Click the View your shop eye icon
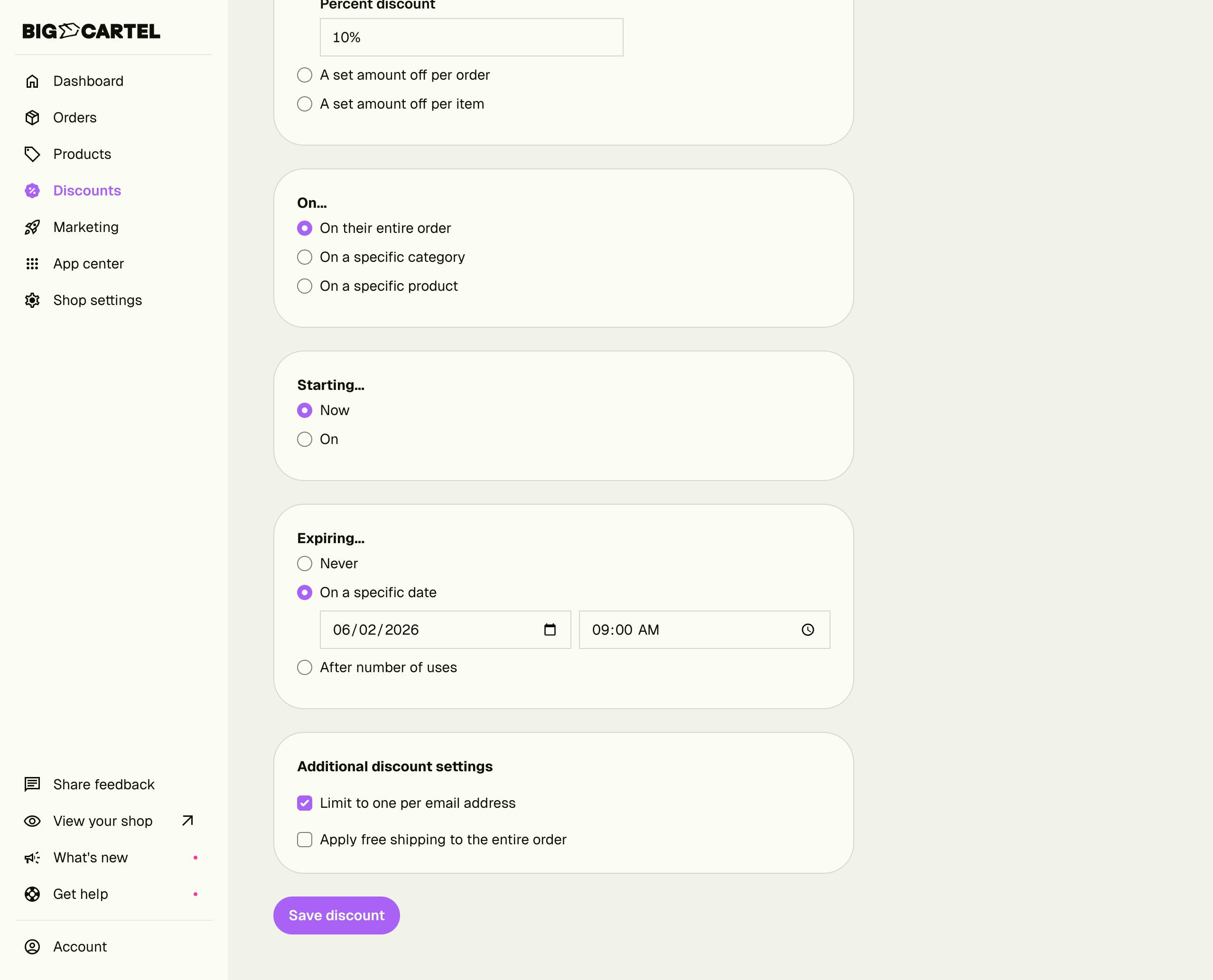This screenshot has width=1213, height=980. [32, 821]
